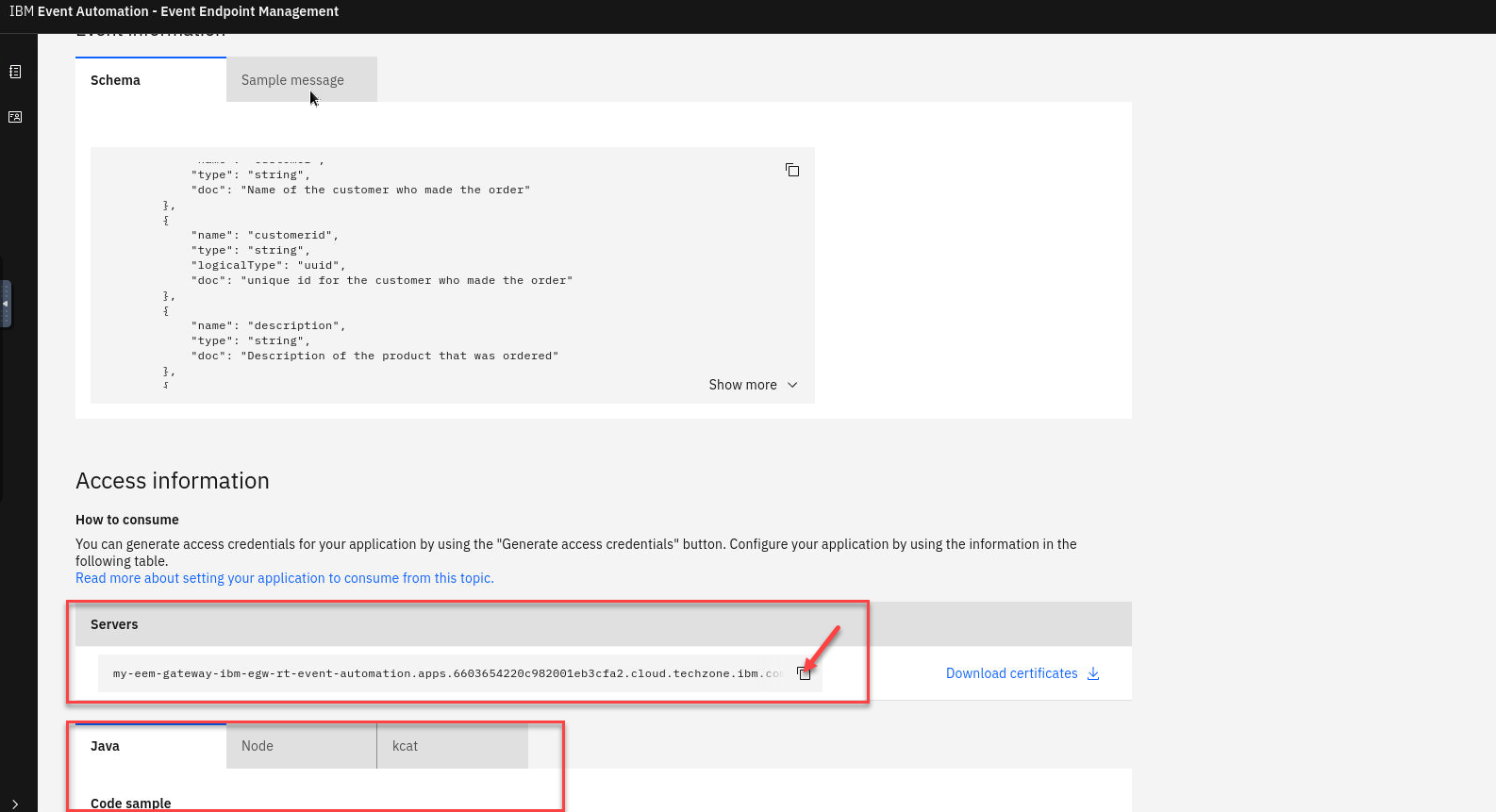Click the IBM Event Automation header title

[174, 11]
